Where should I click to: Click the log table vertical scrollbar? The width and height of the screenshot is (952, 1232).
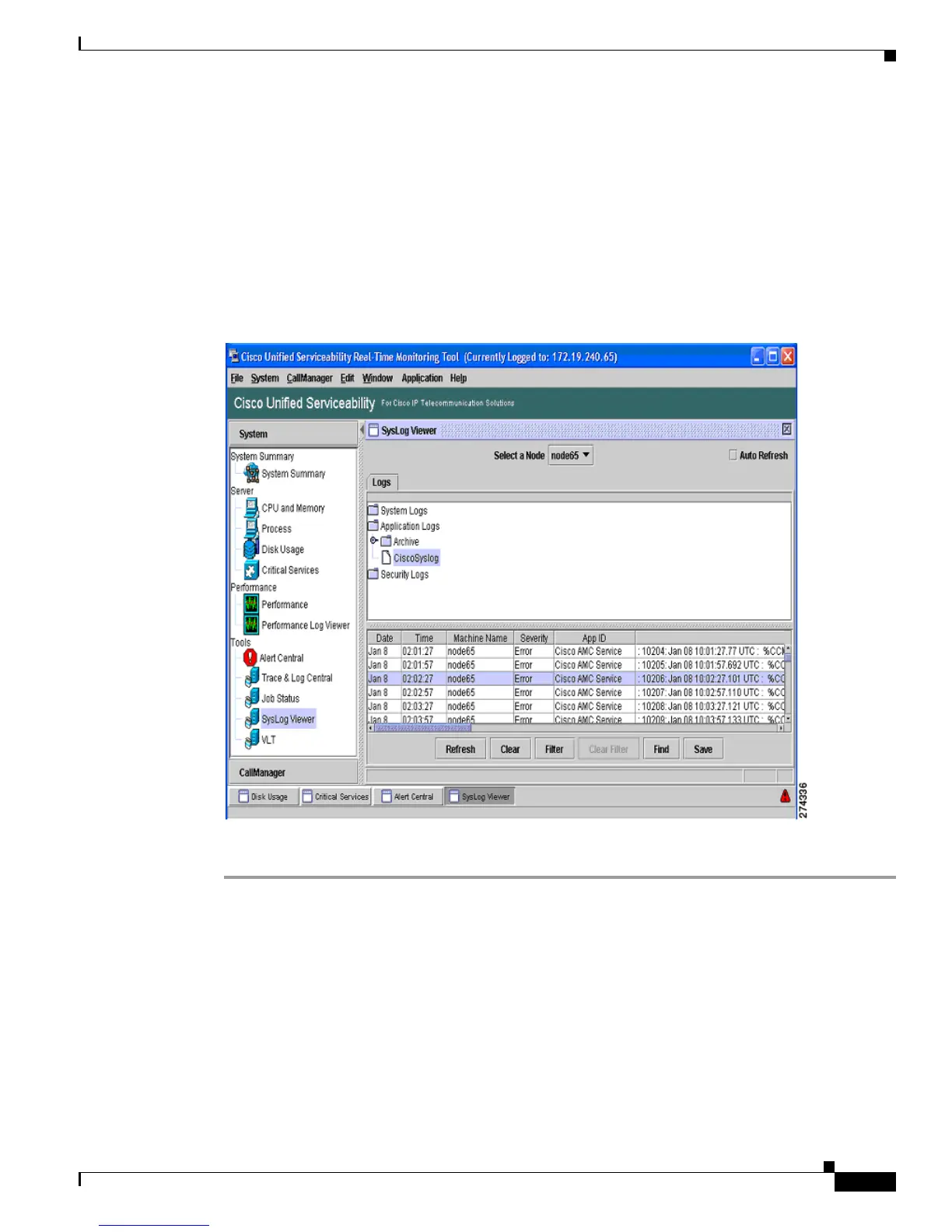click(x=788, y=684)
